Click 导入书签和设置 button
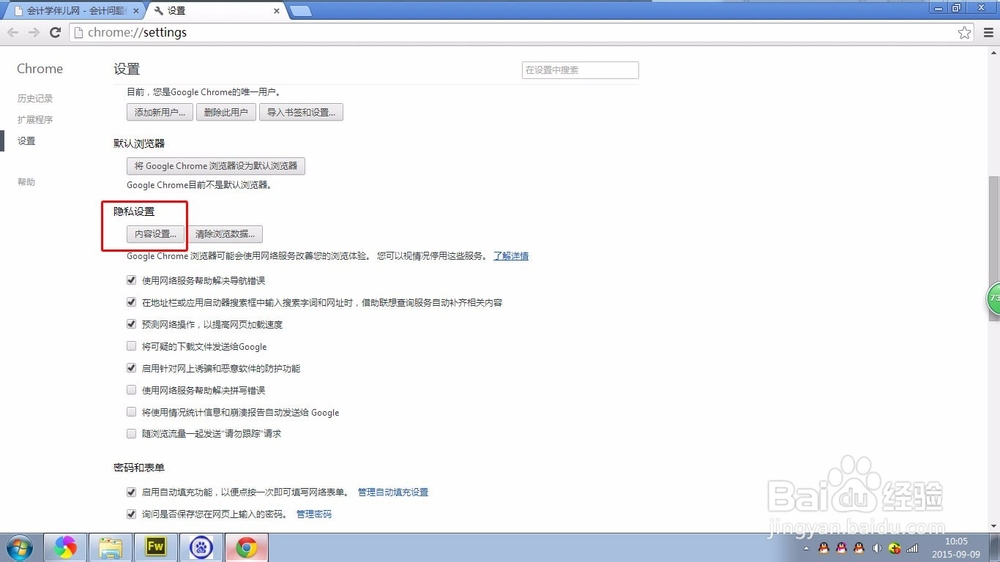This screenshot has width=1000, height=562. 301,112
